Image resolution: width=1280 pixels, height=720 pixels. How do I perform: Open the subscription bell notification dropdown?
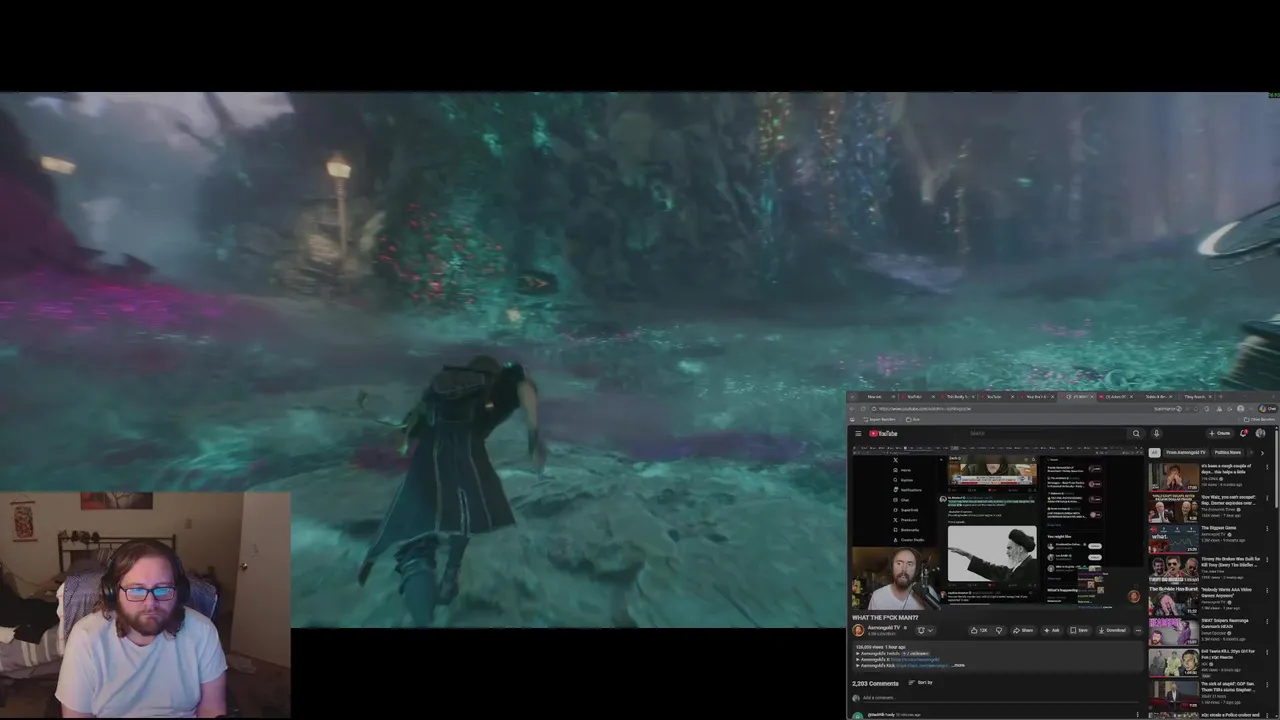[x=924, y=630]
